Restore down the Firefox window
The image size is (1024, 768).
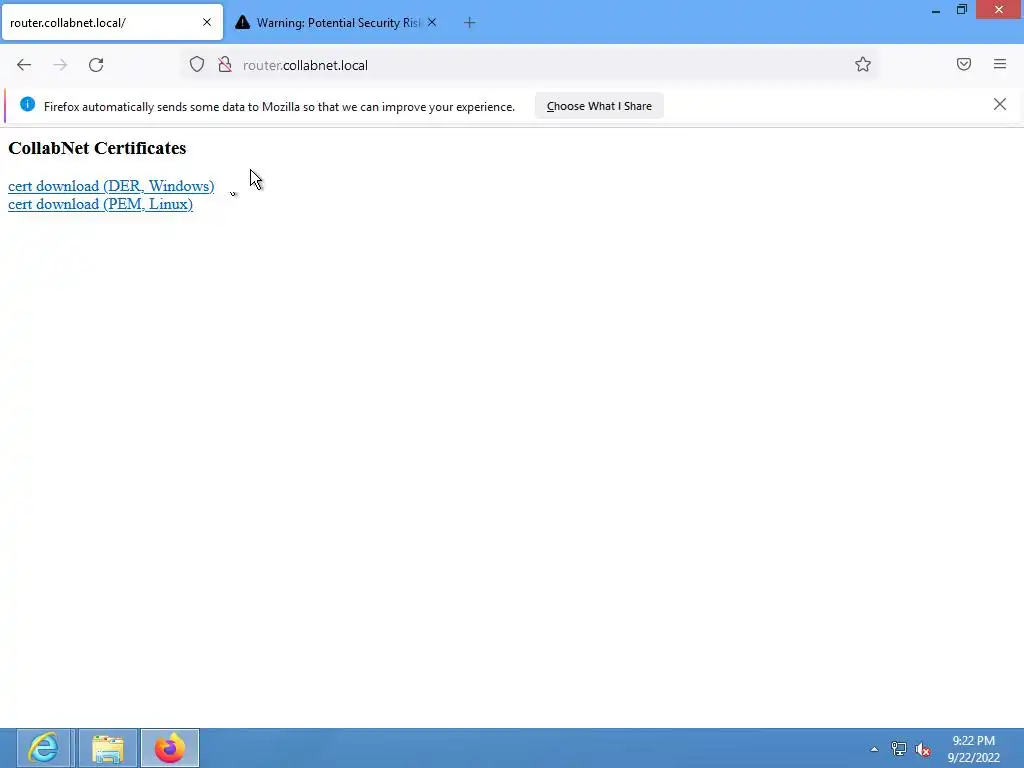pyautogui.click(x=962, y=10)
